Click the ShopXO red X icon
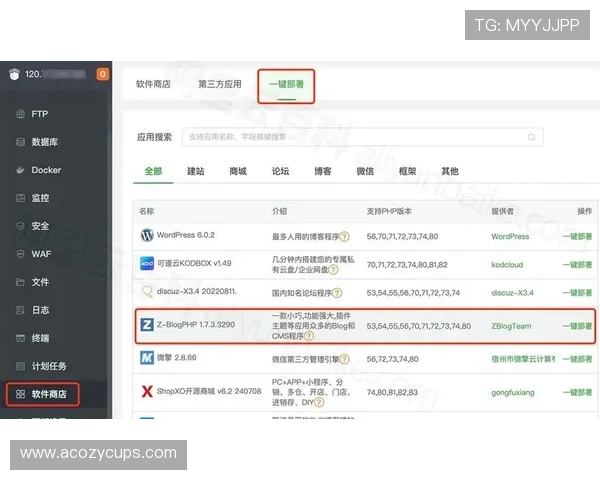This screenshot has height=480, width=600. (147, 391)
